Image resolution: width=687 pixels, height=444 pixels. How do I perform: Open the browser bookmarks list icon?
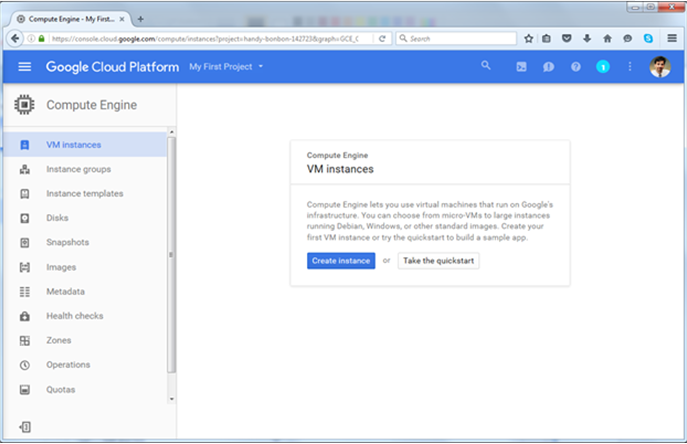tap(546, 39)
